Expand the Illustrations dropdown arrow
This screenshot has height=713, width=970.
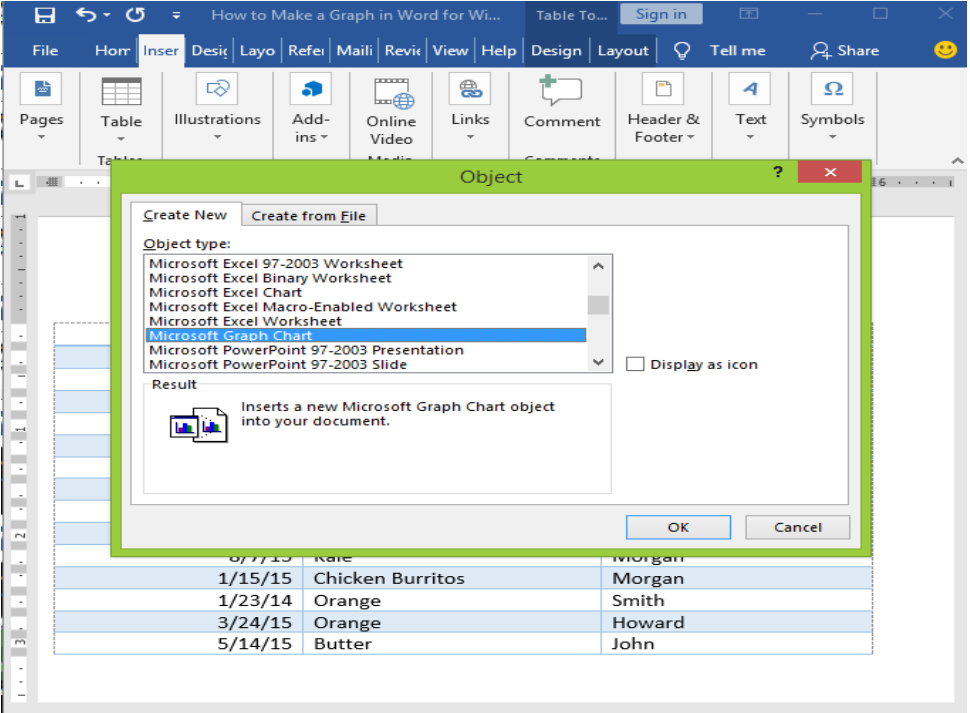click(x=217, y=137)
